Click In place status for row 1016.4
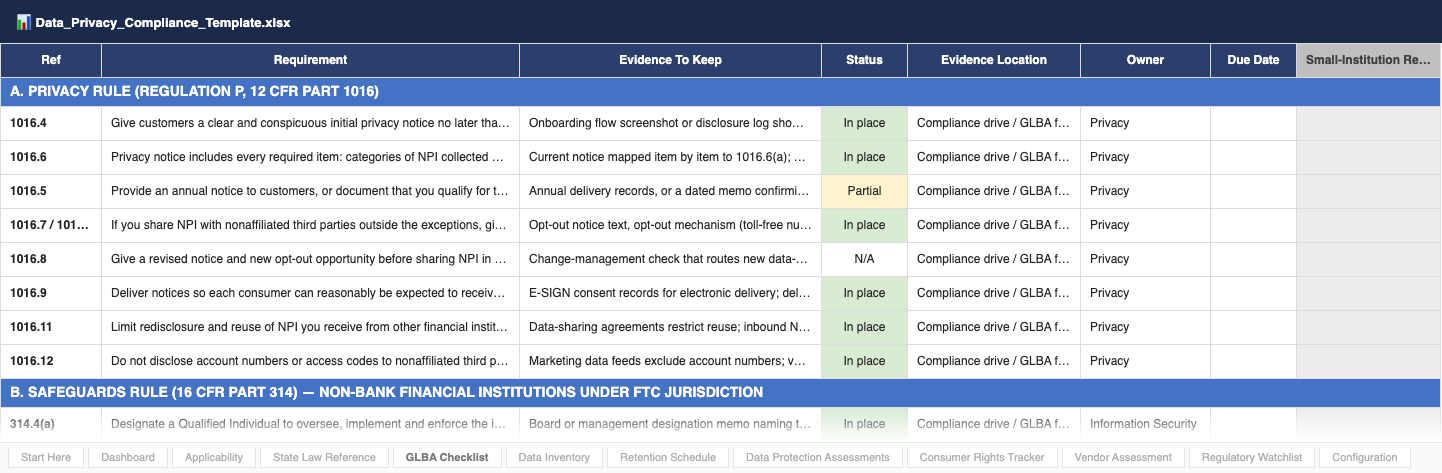Viewport: 1442px width, 473px height. pos(864,123)
